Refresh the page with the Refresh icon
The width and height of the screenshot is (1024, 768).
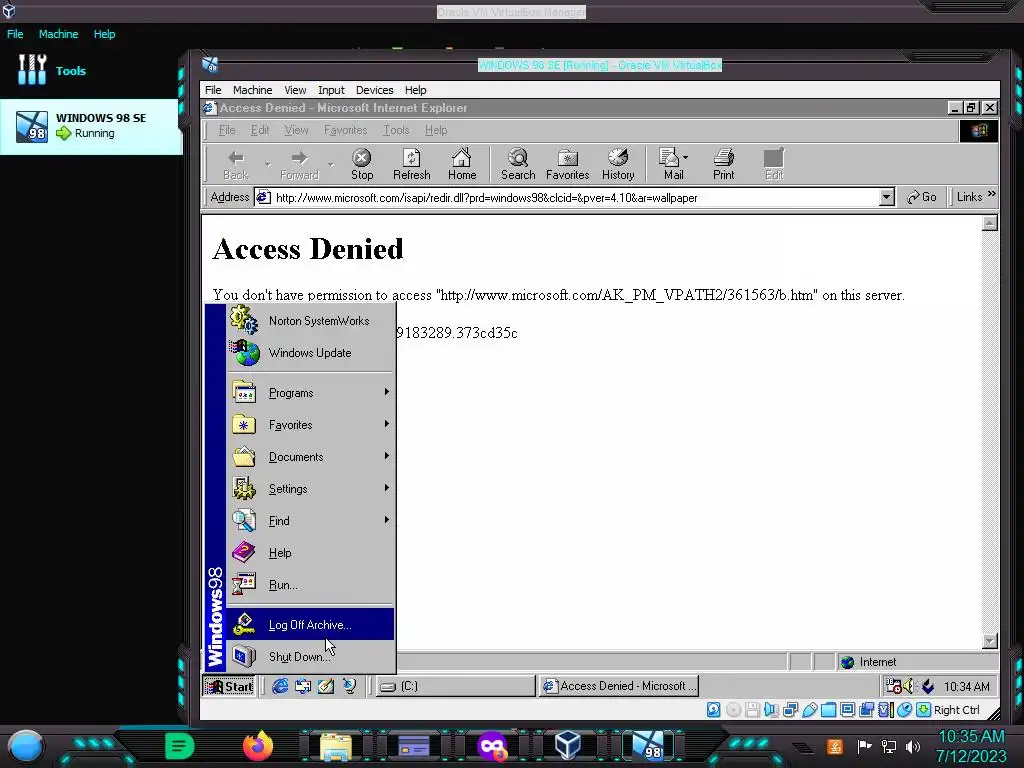click(x=411, y=157)
